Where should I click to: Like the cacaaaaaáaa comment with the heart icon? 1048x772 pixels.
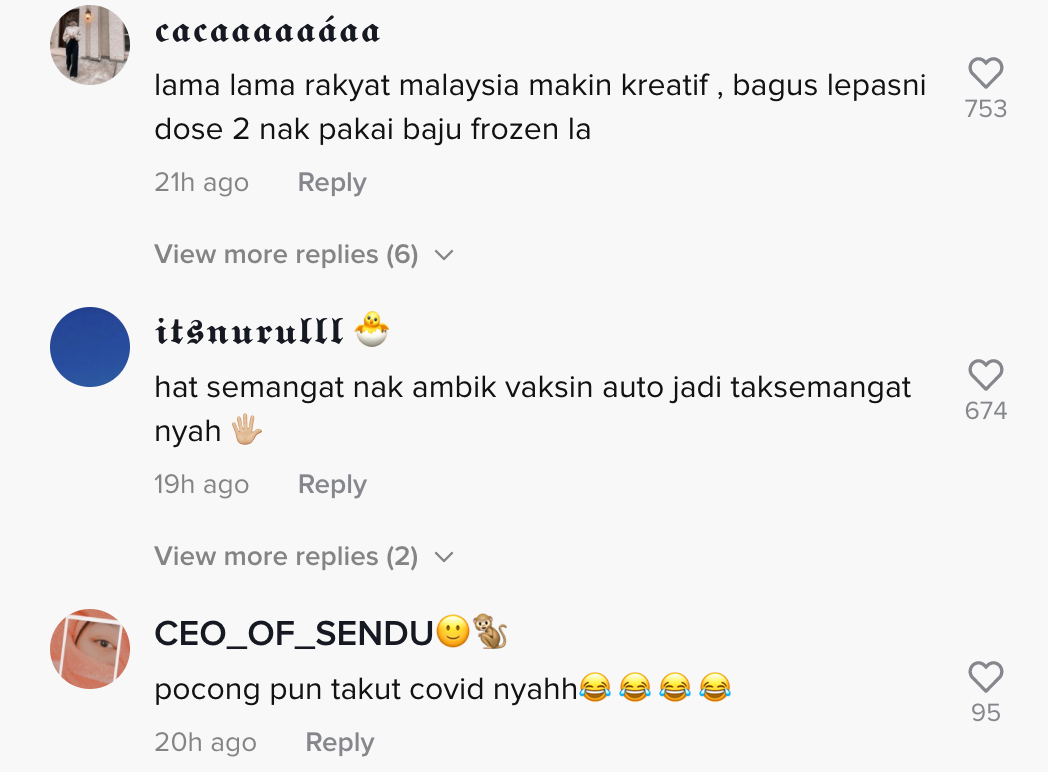pyautogui.click(x=986, y=73)
